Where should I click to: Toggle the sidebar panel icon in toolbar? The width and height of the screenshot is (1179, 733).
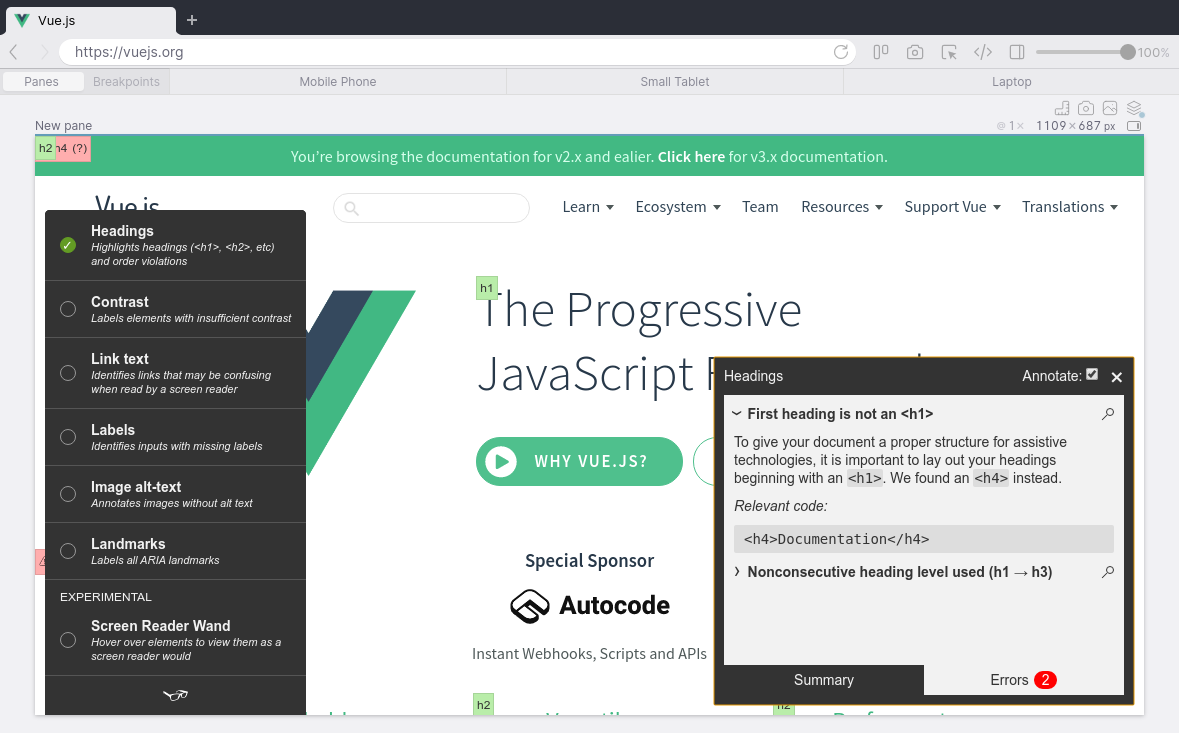coord(1017,52)
